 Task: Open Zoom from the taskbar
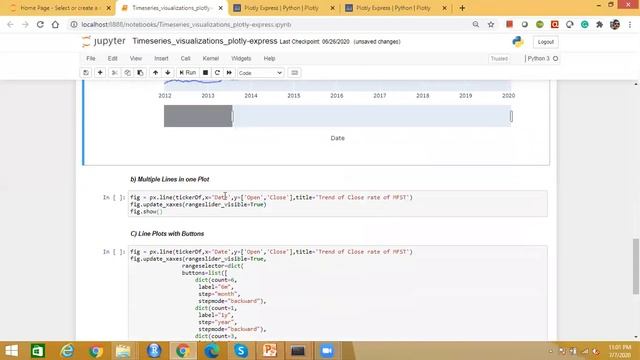(x=327, y=351)
